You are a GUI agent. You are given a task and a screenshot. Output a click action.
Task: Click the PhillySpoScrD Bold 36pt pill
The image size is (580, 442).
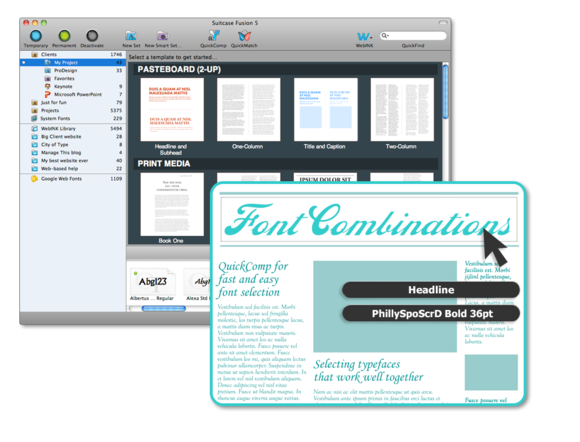click(431, 314)
